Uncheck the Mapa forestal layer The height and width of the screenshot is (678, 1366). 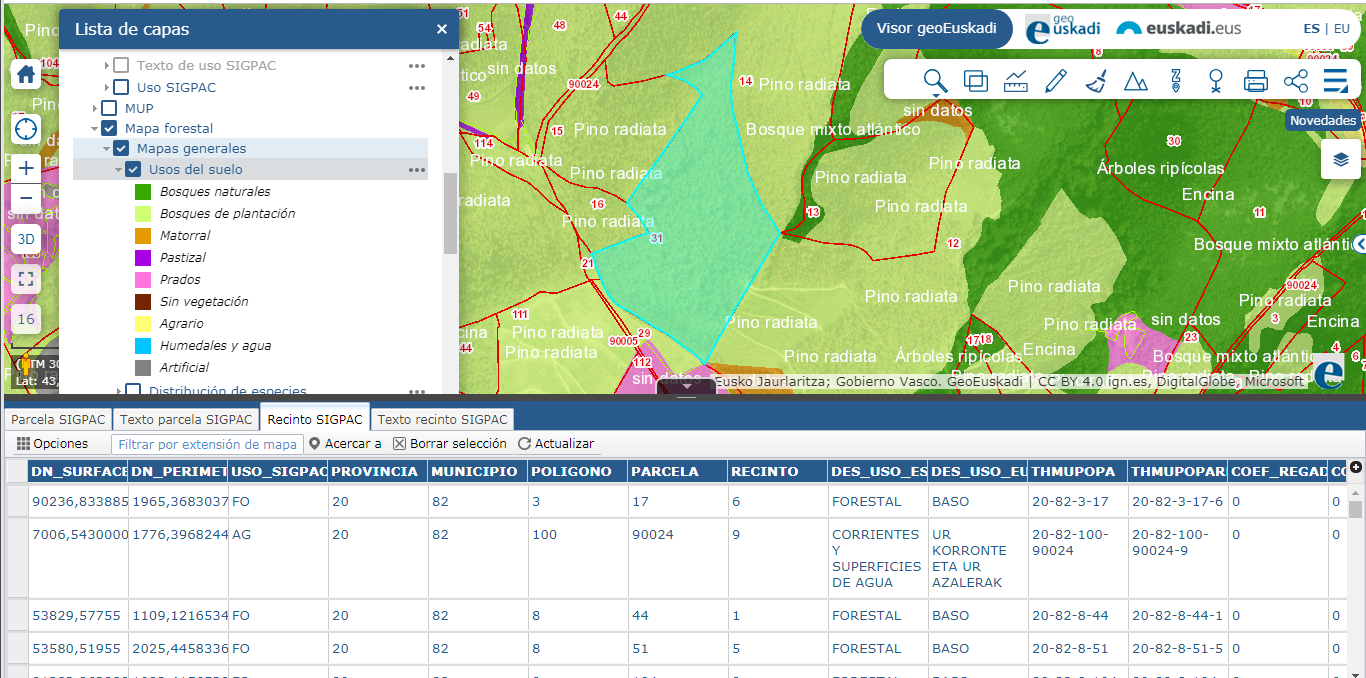pos(109,128)
